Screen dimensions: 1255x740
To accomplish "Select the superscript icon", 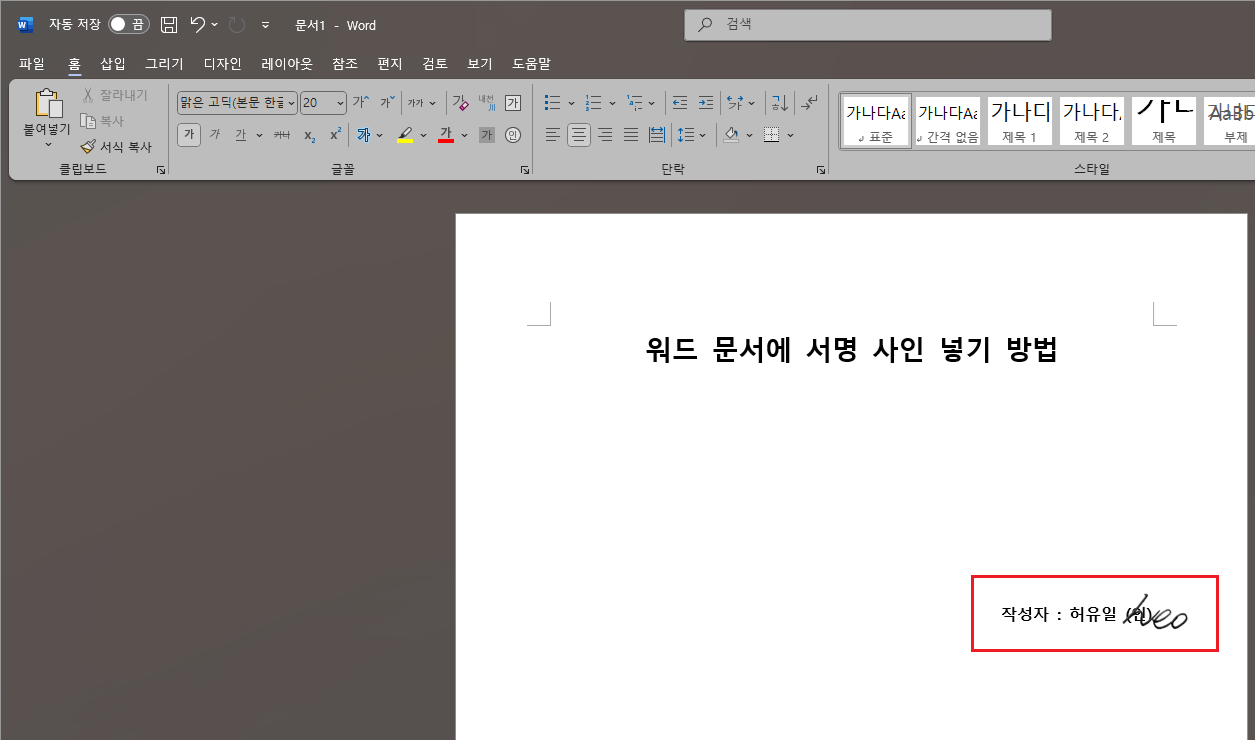I will coord(332,134).
